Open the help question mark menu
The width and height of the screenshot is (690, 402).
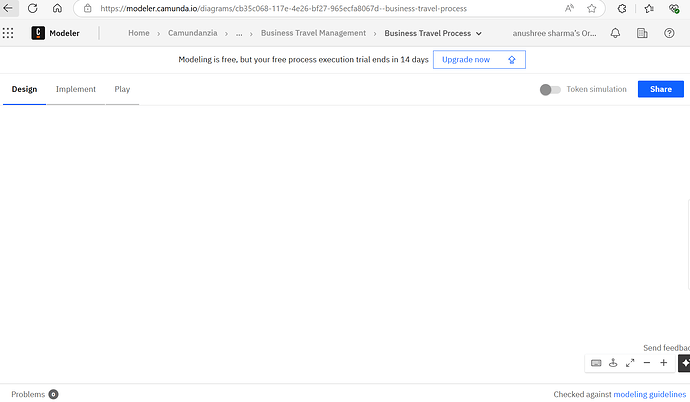coord(669,33)
